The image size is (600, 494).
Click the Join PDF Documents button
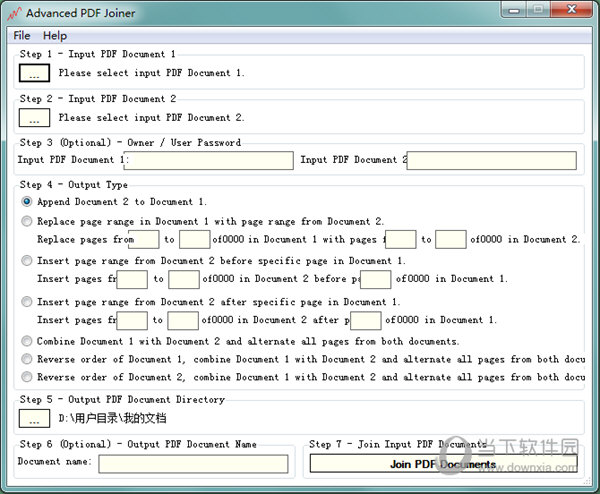pyautogui.click(x=443, y=464)
